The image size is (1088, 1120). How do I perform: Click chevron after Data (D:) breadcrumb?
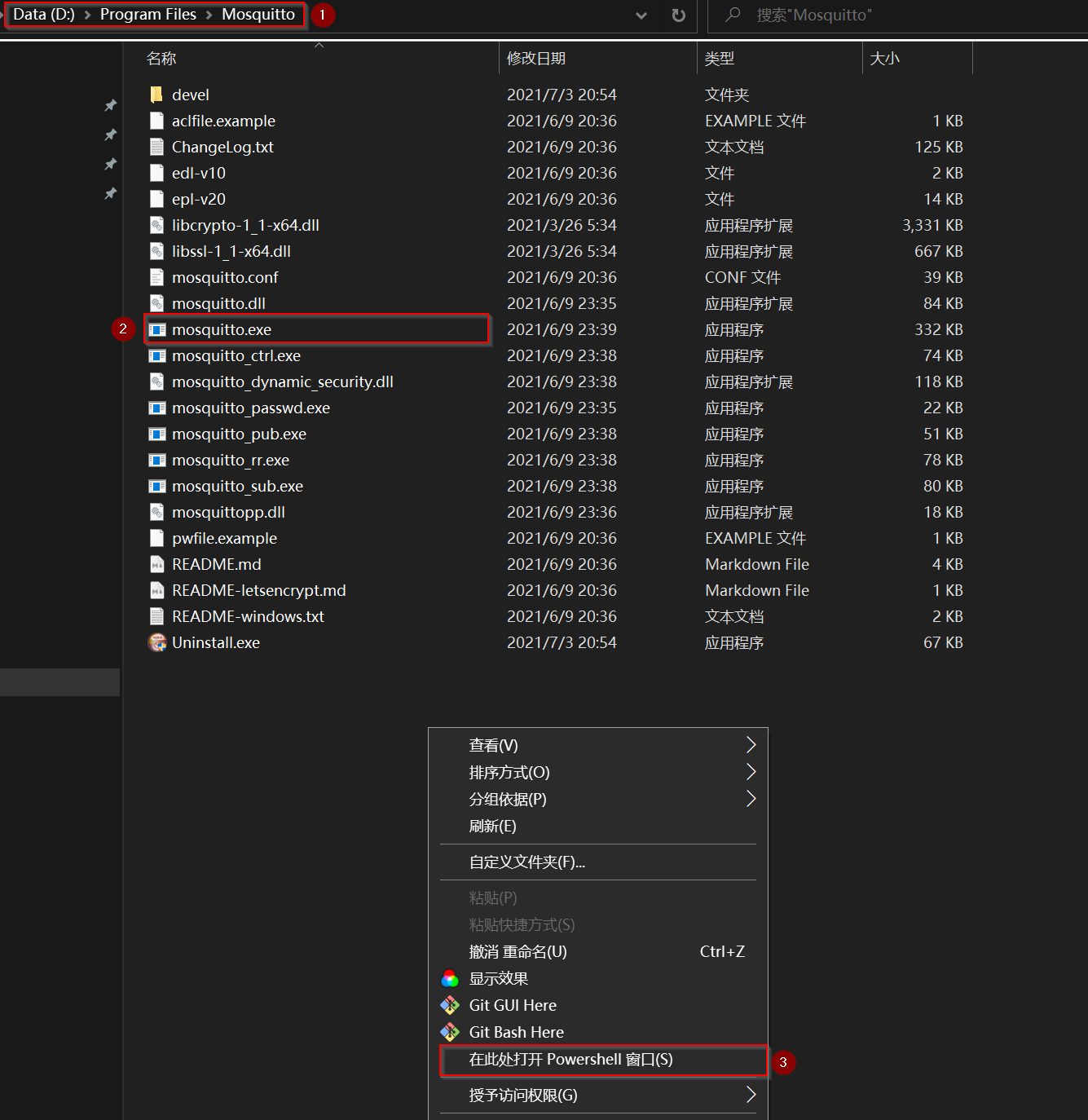(87, 15)
